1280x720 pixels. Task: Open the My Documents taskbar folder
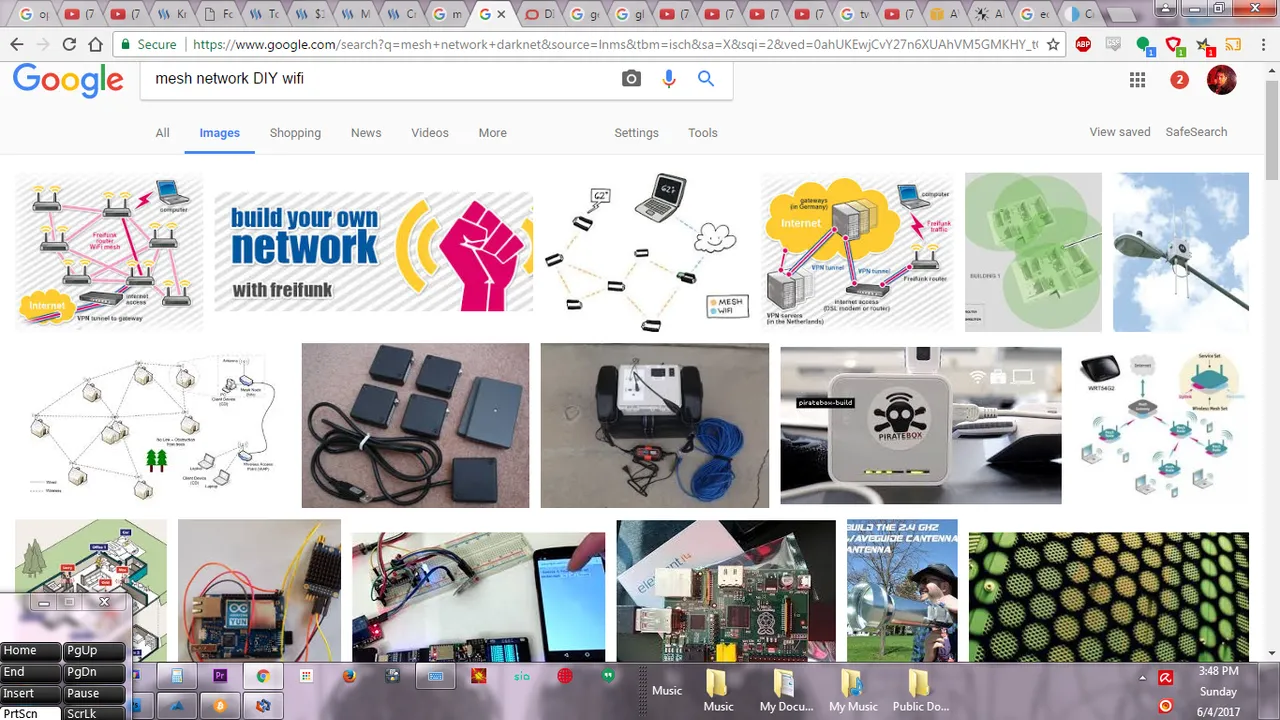coord(786,690)
